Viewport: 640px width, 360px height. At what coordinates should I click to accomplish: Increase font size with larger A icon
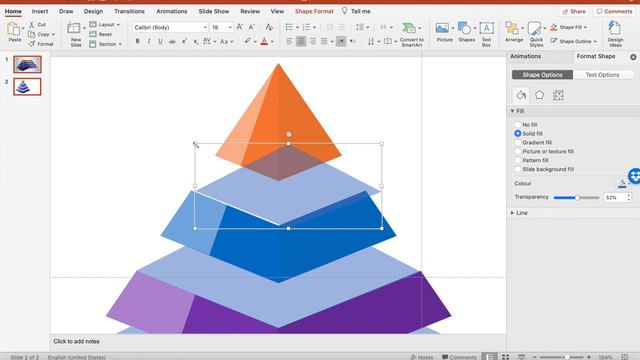(x=240, y=27)
